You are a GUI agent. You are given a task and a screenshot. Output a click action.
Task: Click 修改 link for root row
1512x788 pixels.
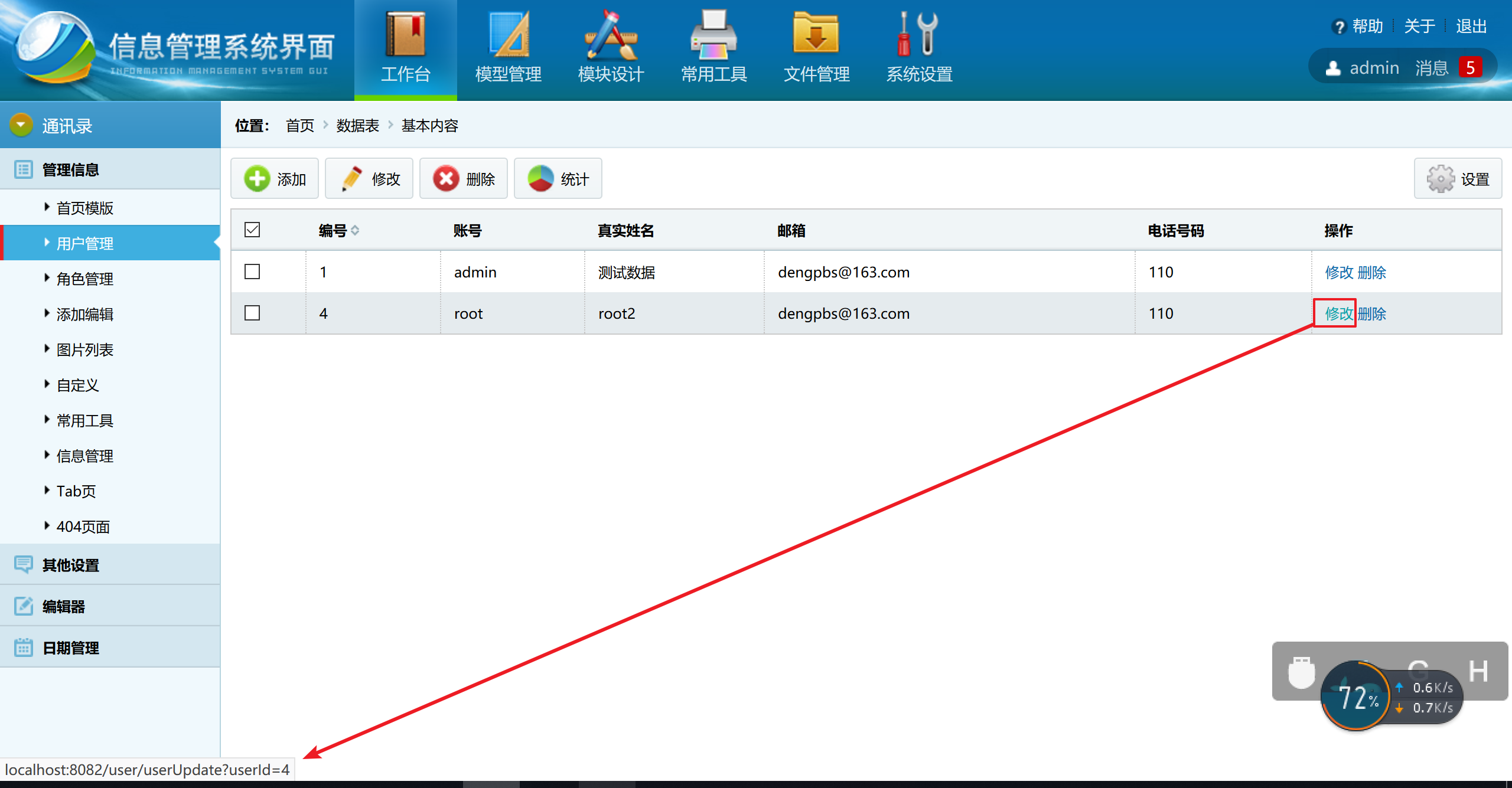coord(1338,313)
